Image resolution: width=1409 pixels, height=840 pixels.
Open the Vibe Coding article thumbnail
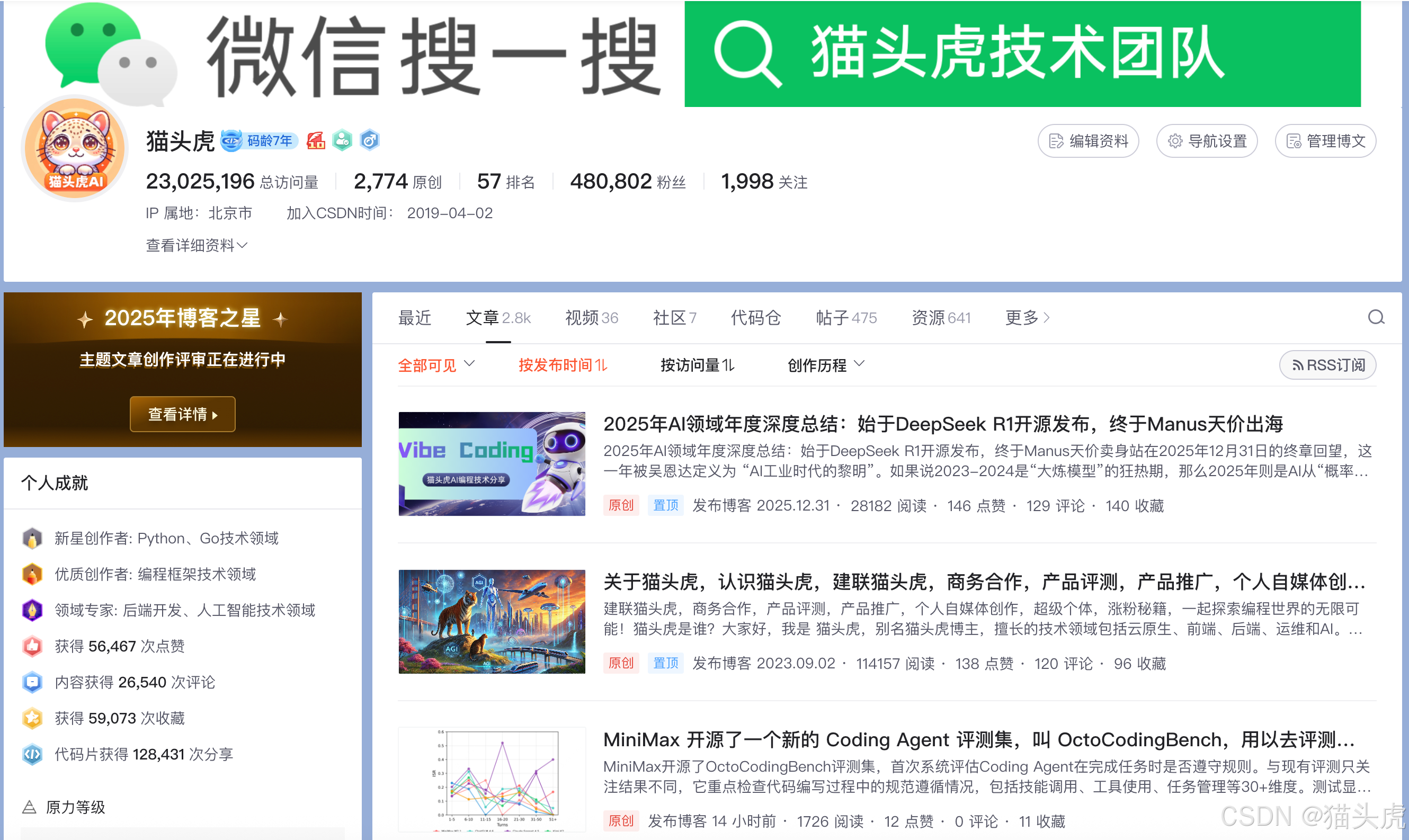tap(492, 463)
